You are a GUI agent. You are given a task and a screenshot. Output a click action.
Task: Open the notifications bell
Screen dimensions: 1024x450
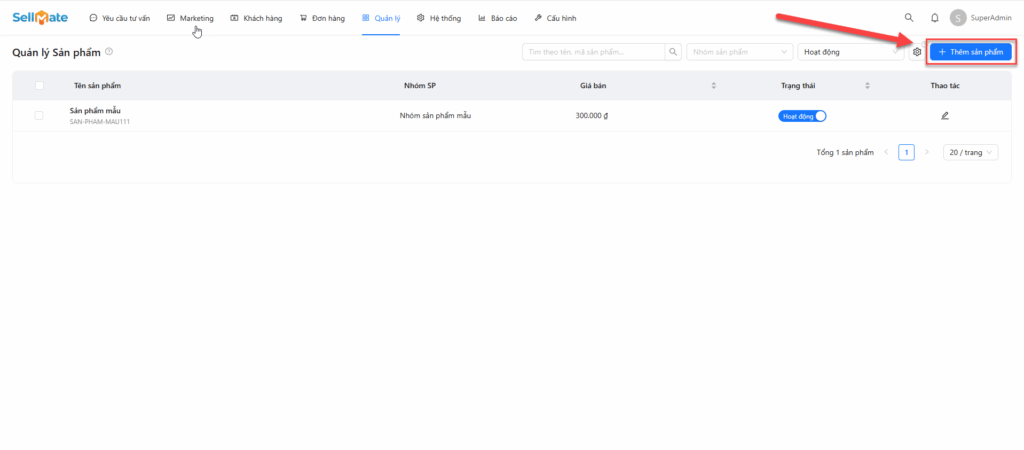click(935, 18)
